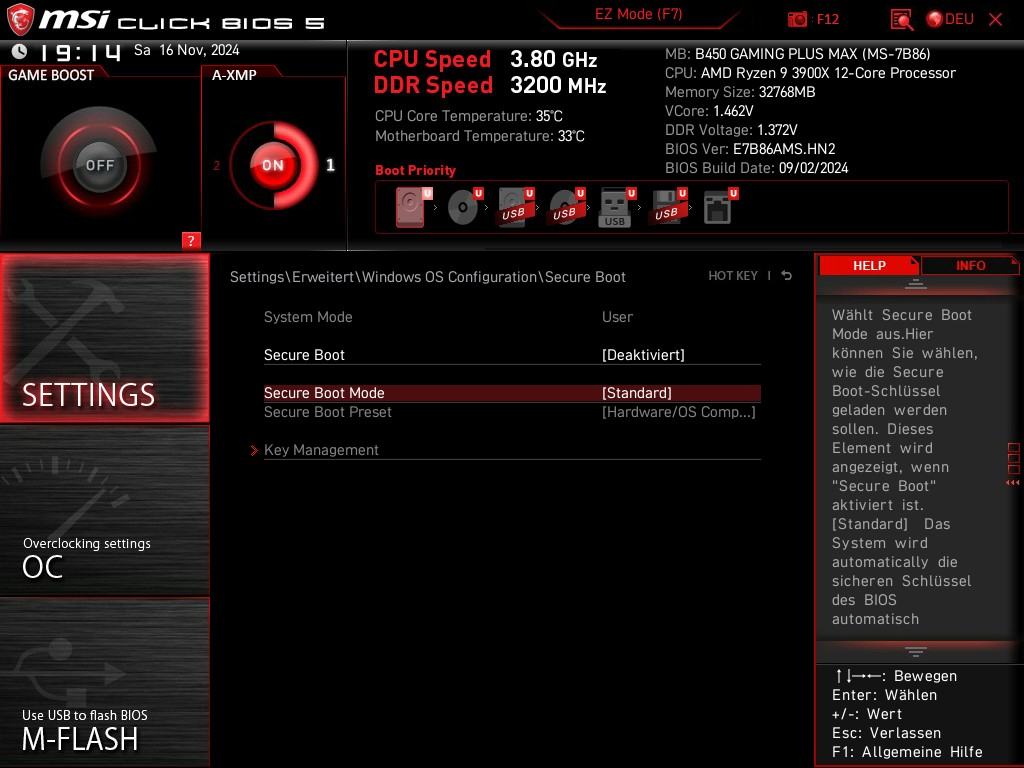Open the Secure Boot Preset value dropdown
1024x768 pixels.
pyautogui.click(x=679, y=412)
